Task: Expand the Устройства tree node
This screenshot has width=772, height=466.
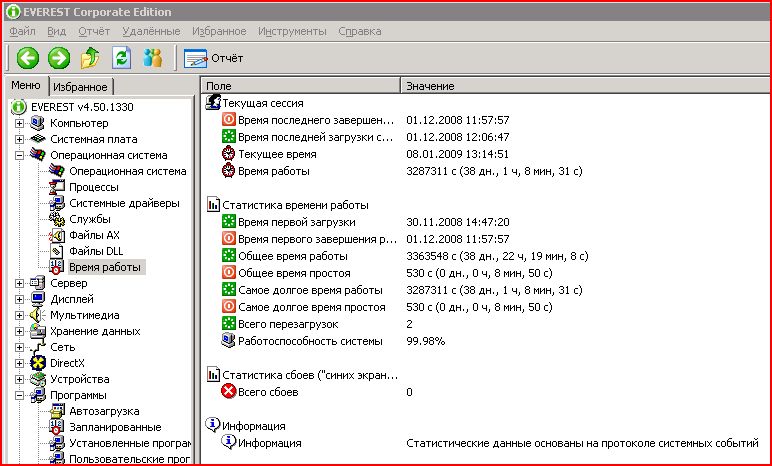Action: click(x=19, y=379)
